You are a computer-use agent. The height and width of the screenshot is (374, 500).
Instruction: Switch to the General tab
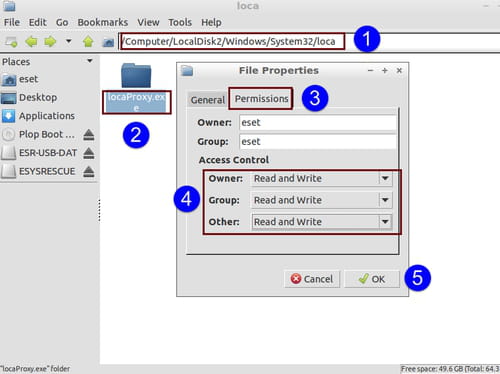coord(207,100)
